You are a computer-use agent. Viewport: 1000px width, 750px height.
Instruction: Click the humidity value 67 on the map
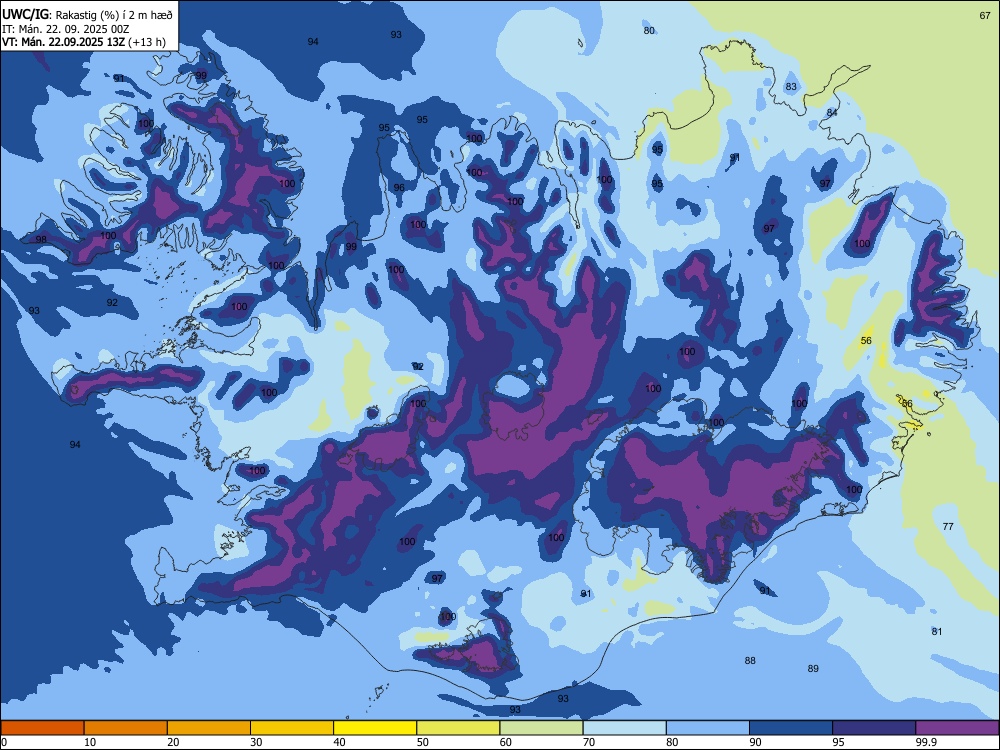tap(985, 16)
